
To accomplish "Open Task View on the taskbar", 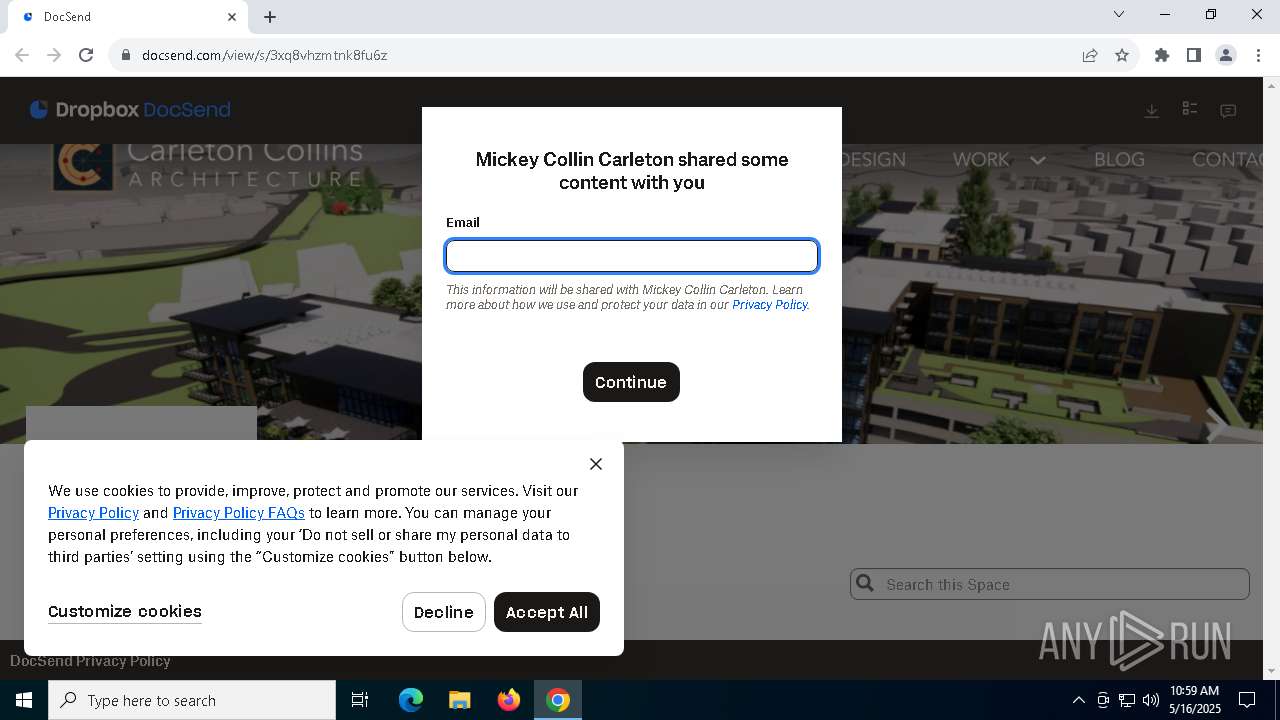I will pos(360,700).
